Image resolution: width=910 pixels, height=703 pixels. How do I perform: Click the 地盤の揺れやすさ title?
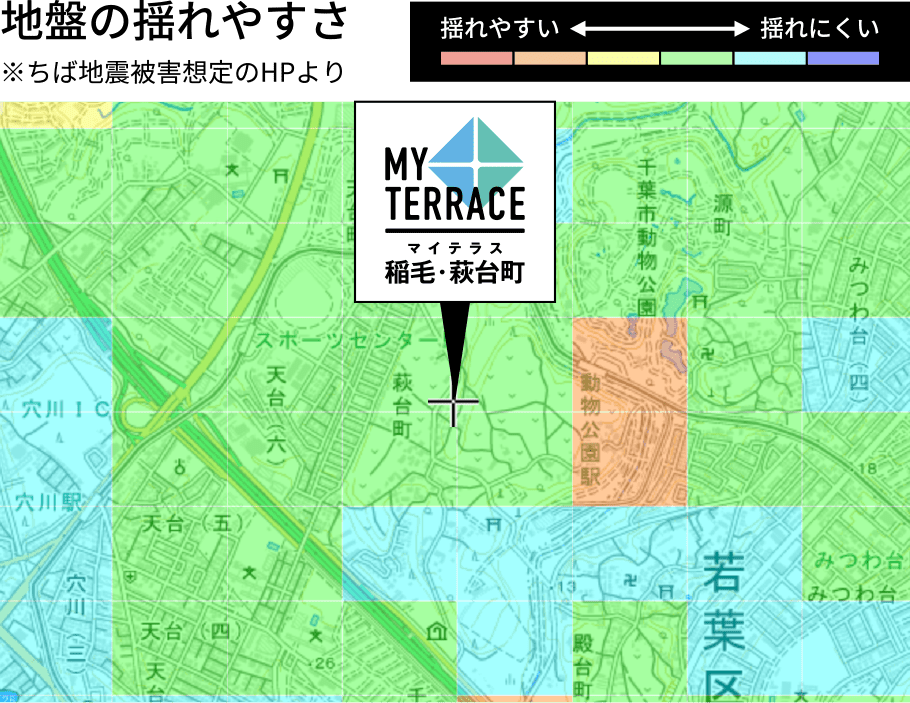point(174,21)
